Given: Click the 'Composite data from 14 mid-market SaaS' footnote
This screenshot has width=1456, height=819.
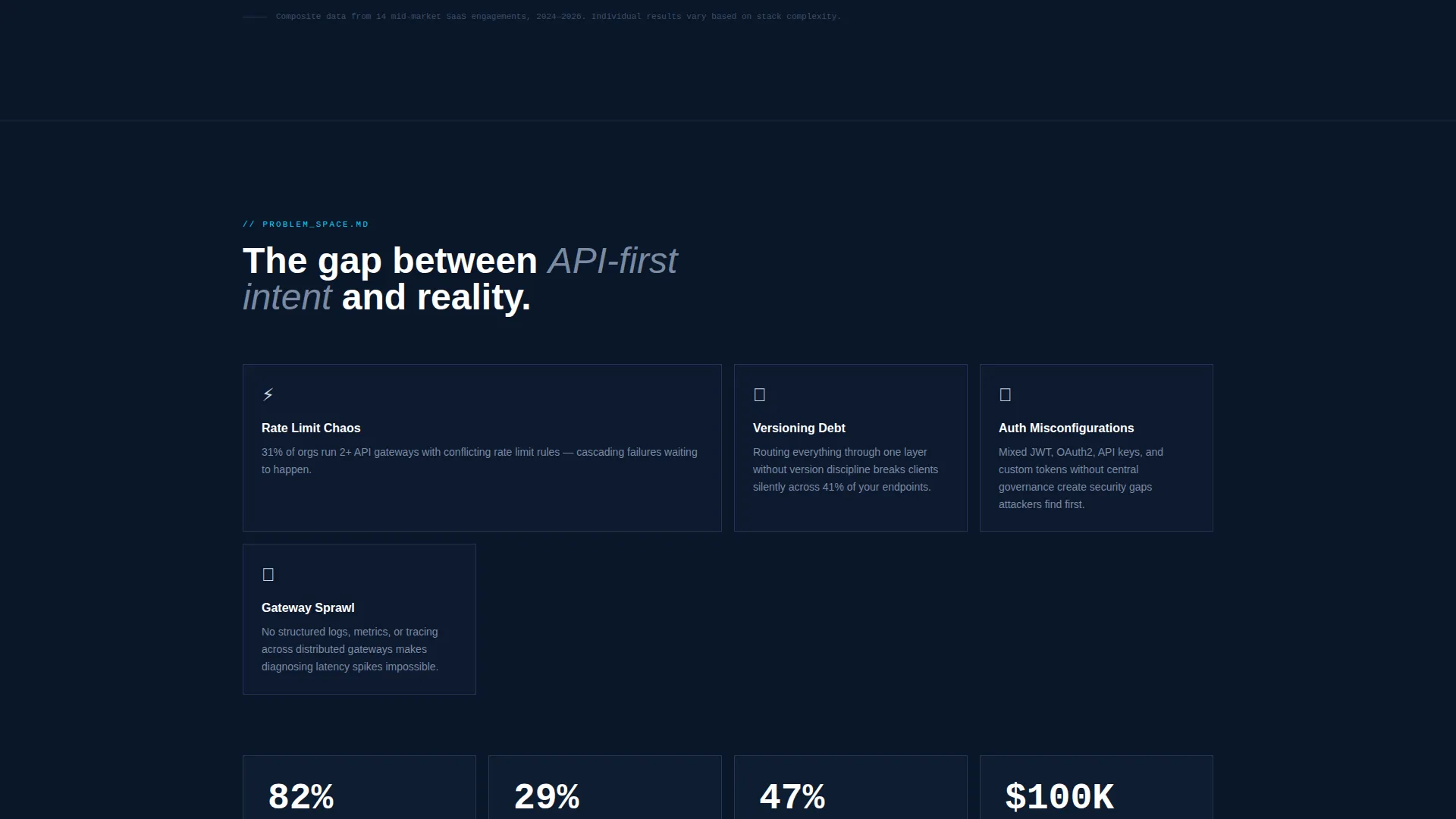Looking at the screenshot, I should click(558, 17).
